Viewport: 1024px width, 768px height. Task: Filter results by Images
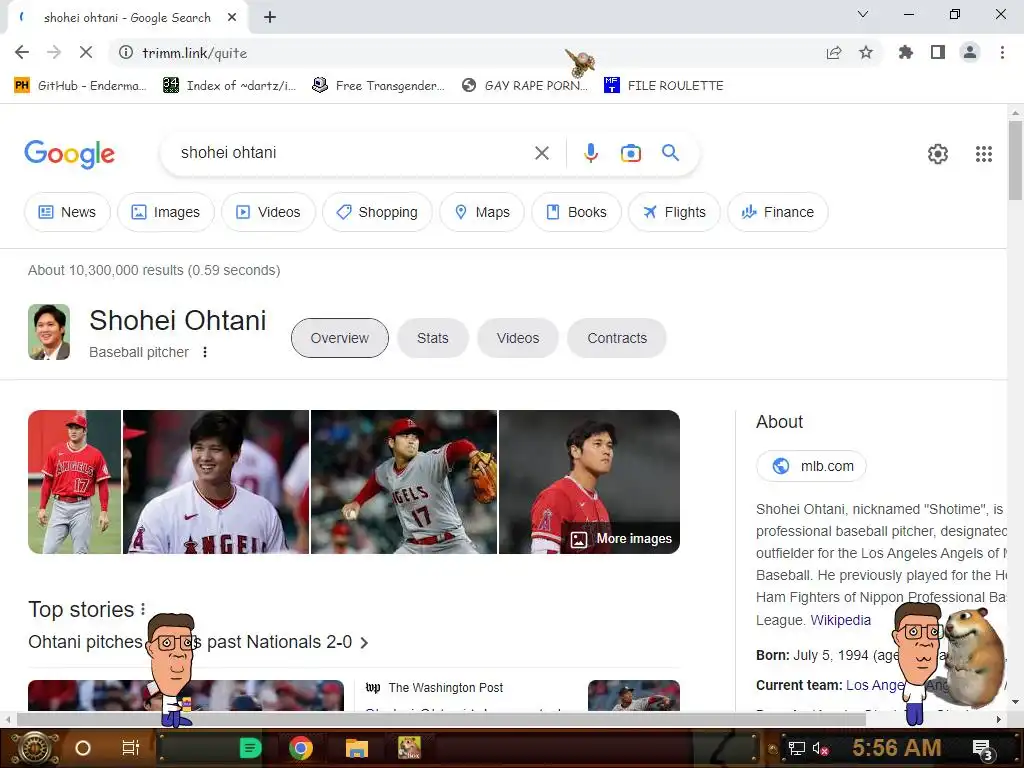pyautogui.click(x=166, y=212)
